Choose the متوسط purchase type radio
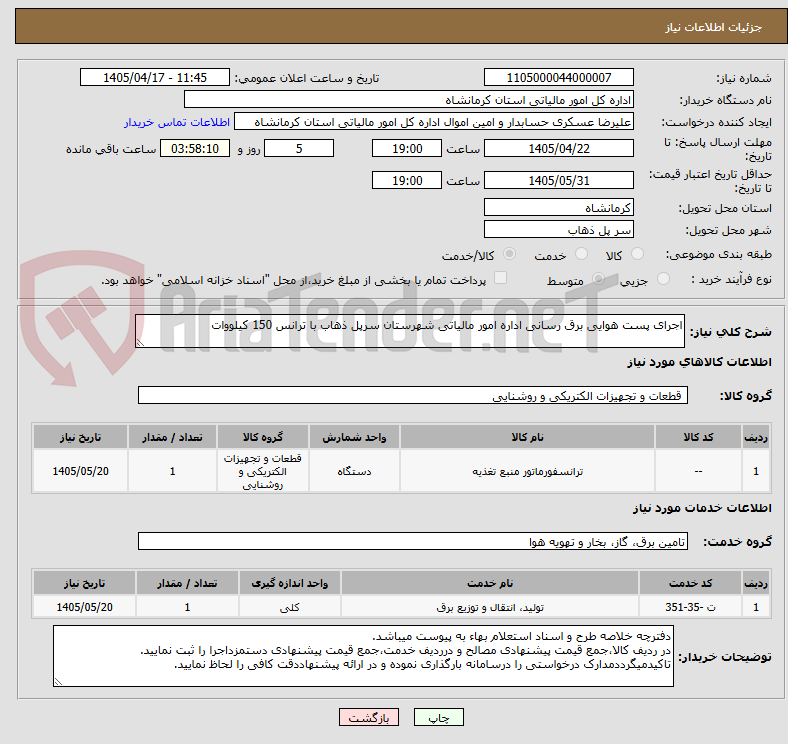 click(x=598, y=278)
